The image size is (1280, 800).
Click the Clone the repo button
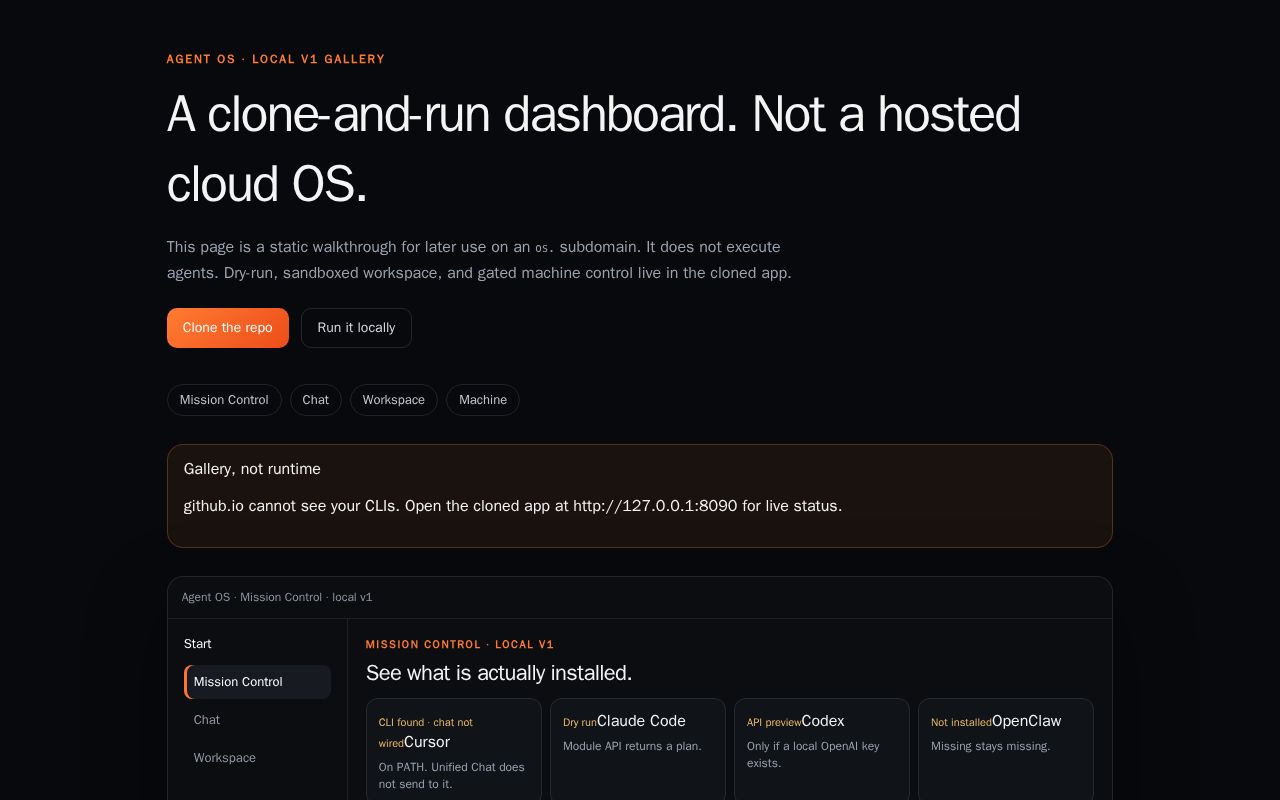(x=228, y=328)
